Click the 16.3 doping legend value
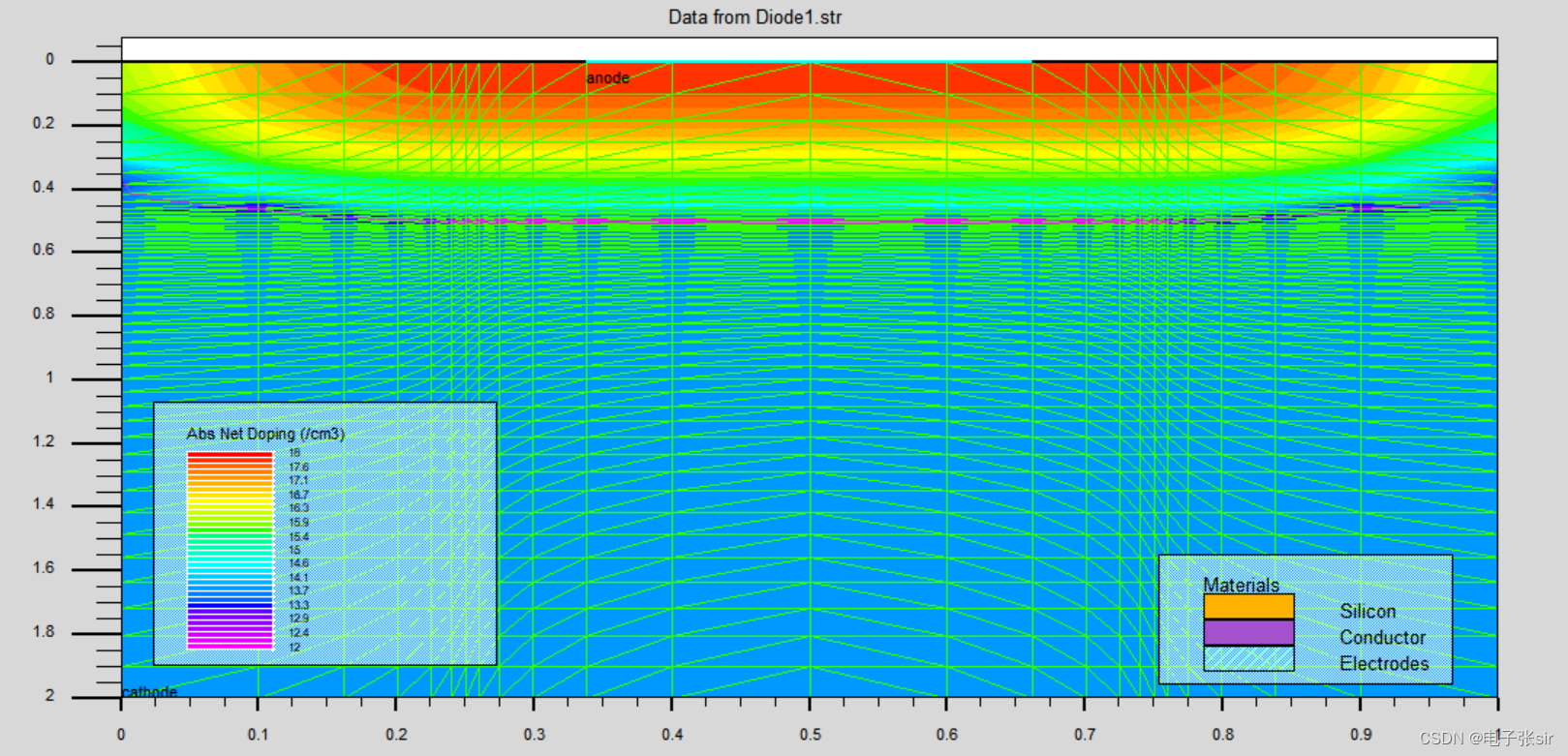 point(298,508)
